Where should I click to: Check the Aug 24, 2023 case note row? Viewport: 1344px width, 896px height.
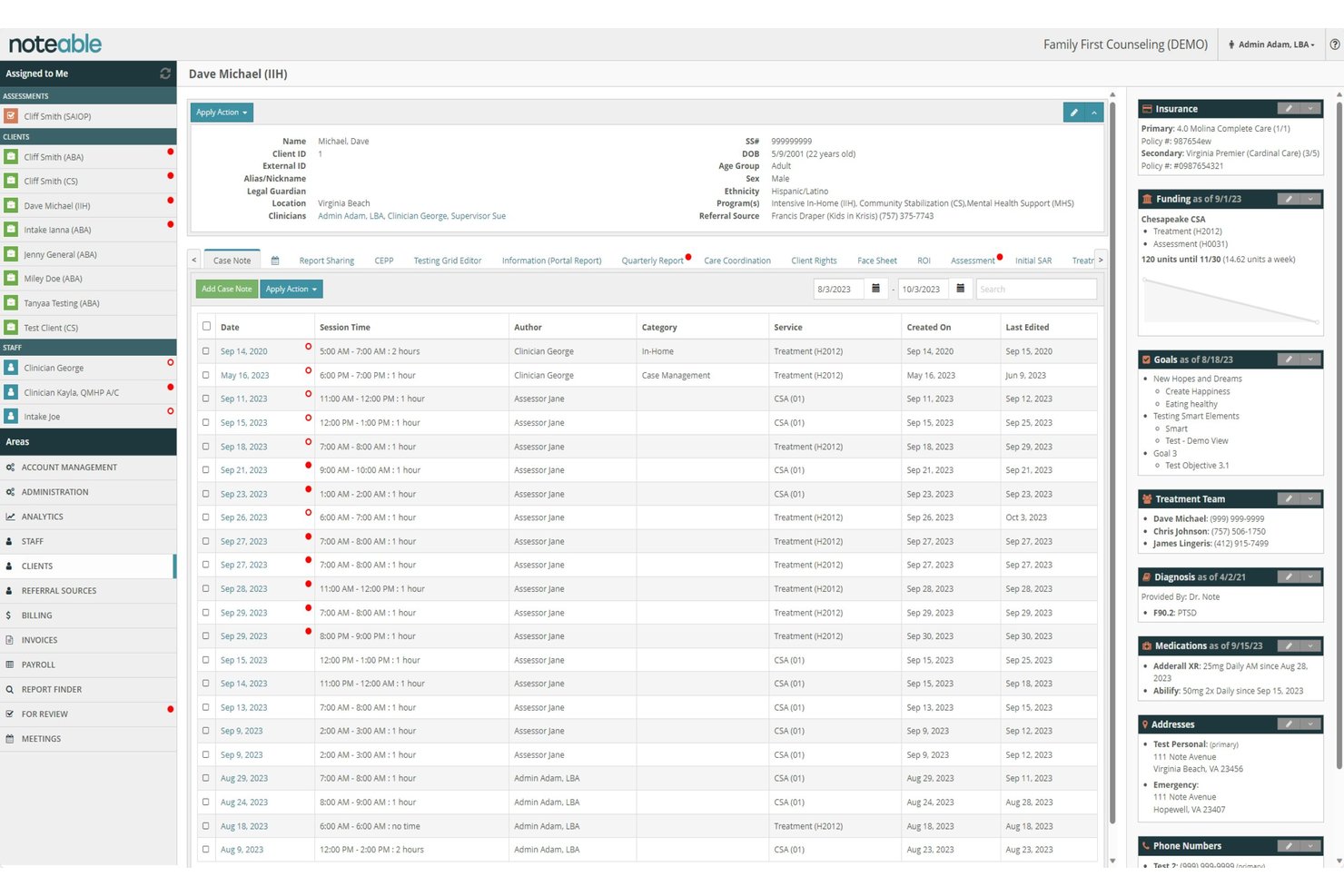(x=206, y=802)
